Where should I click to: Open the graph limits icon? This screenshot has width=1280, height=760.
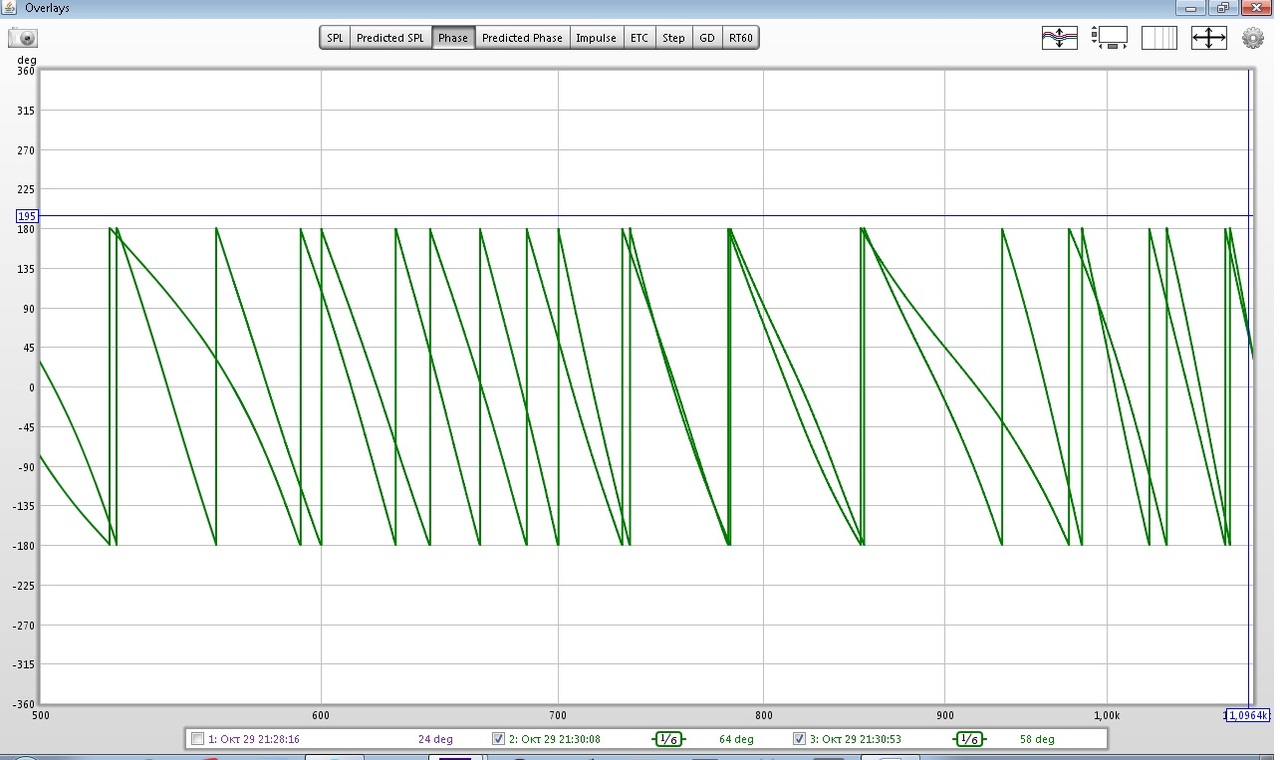coord(1109,38)
